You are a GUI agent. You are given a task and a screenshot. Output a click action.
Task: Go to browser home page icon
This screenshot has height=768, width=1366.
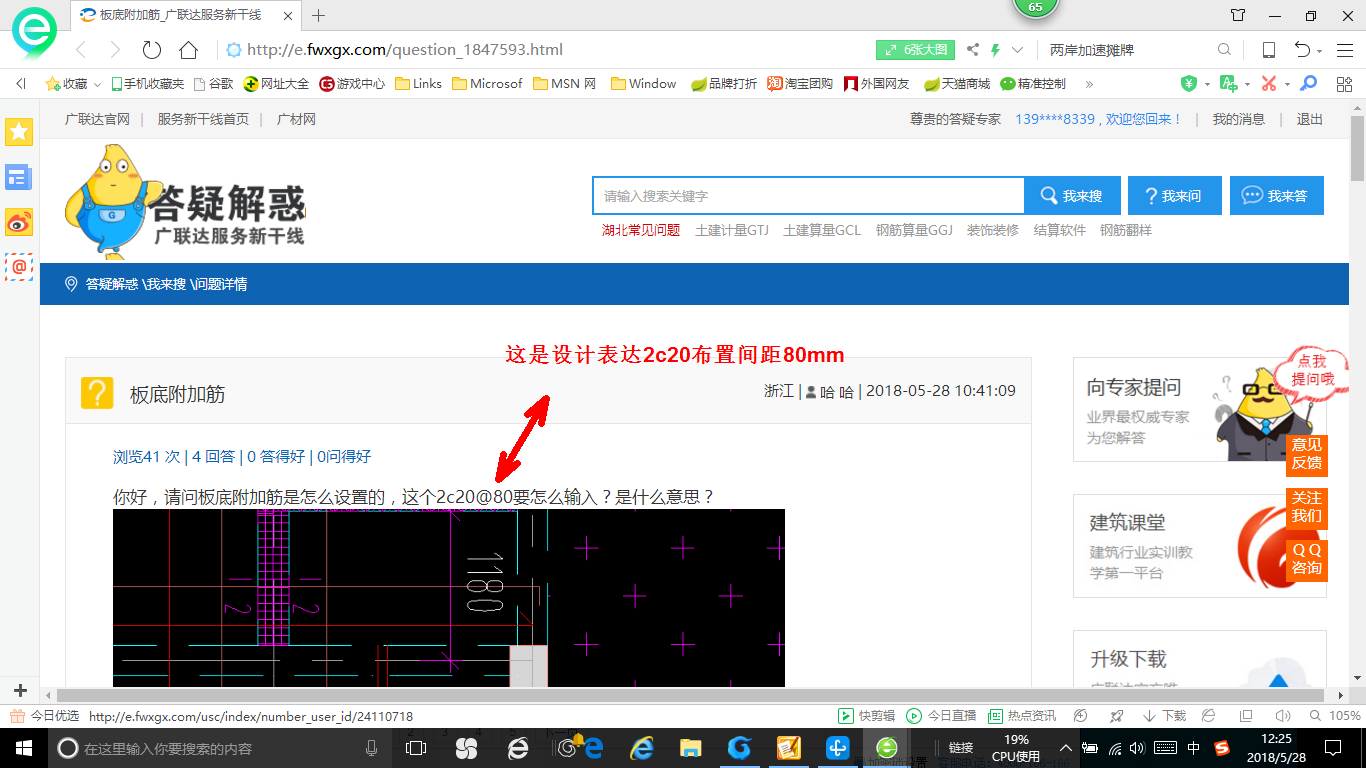click(x=188, y=50)
